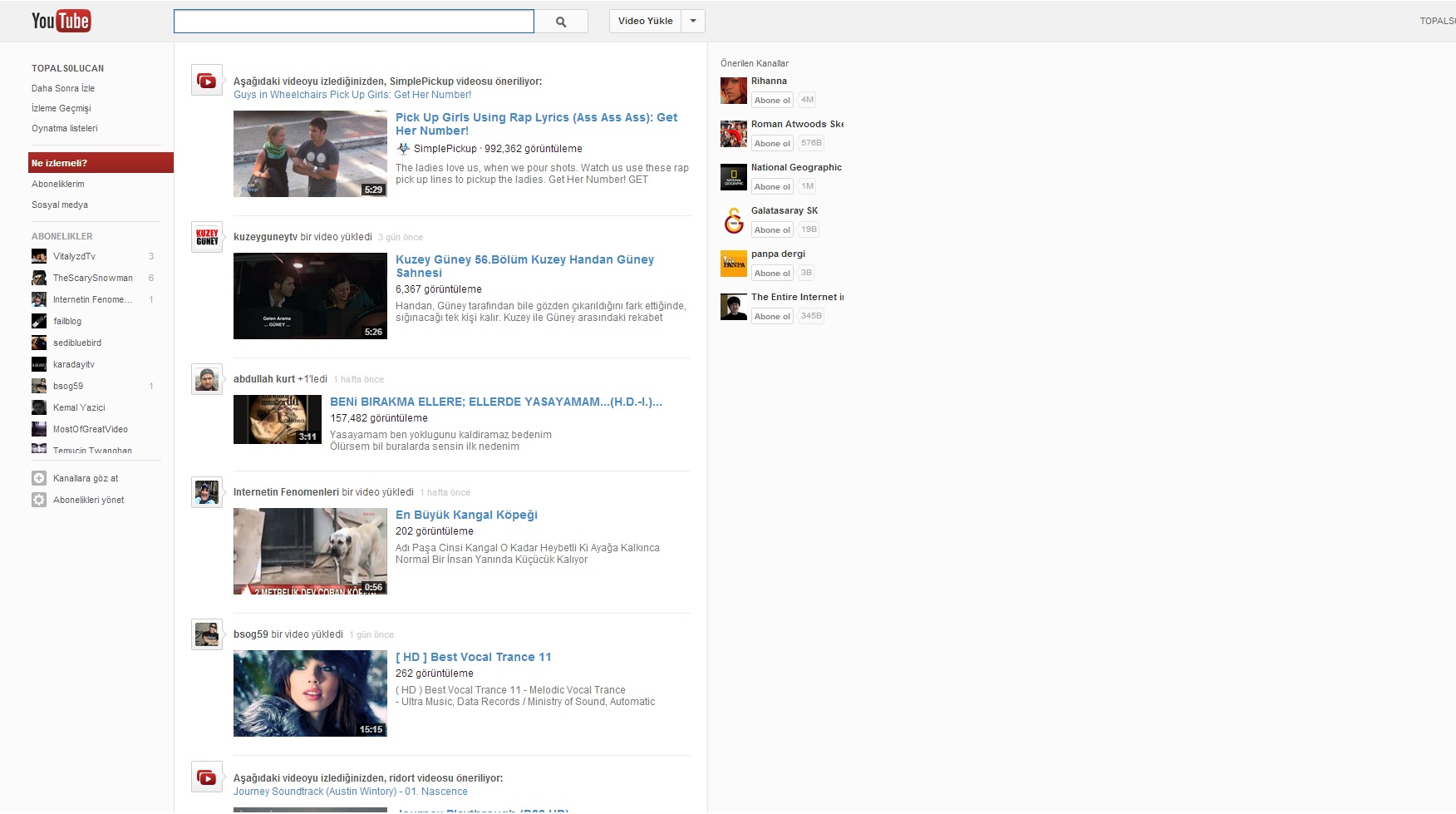Click abdullah kurt name in feed
Viewport: 1456px width, 814px height.
[x=264, y=379]
